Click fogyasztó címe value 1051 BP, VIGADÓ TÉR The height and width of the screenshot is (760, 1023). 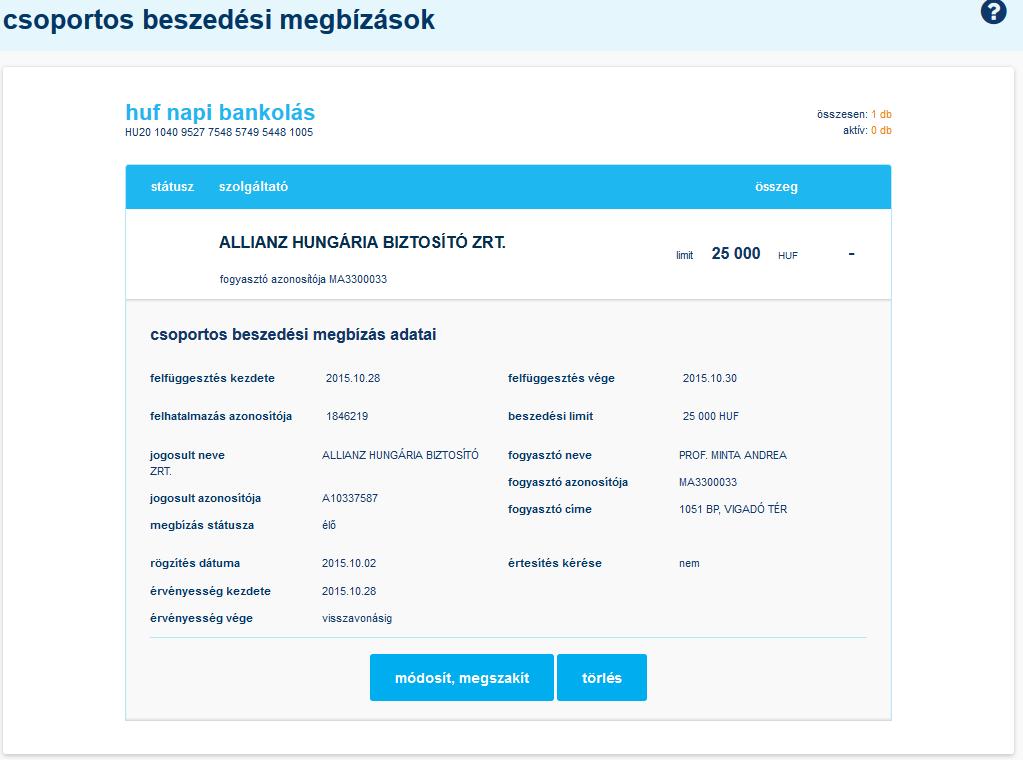click(x=733, y=509)
